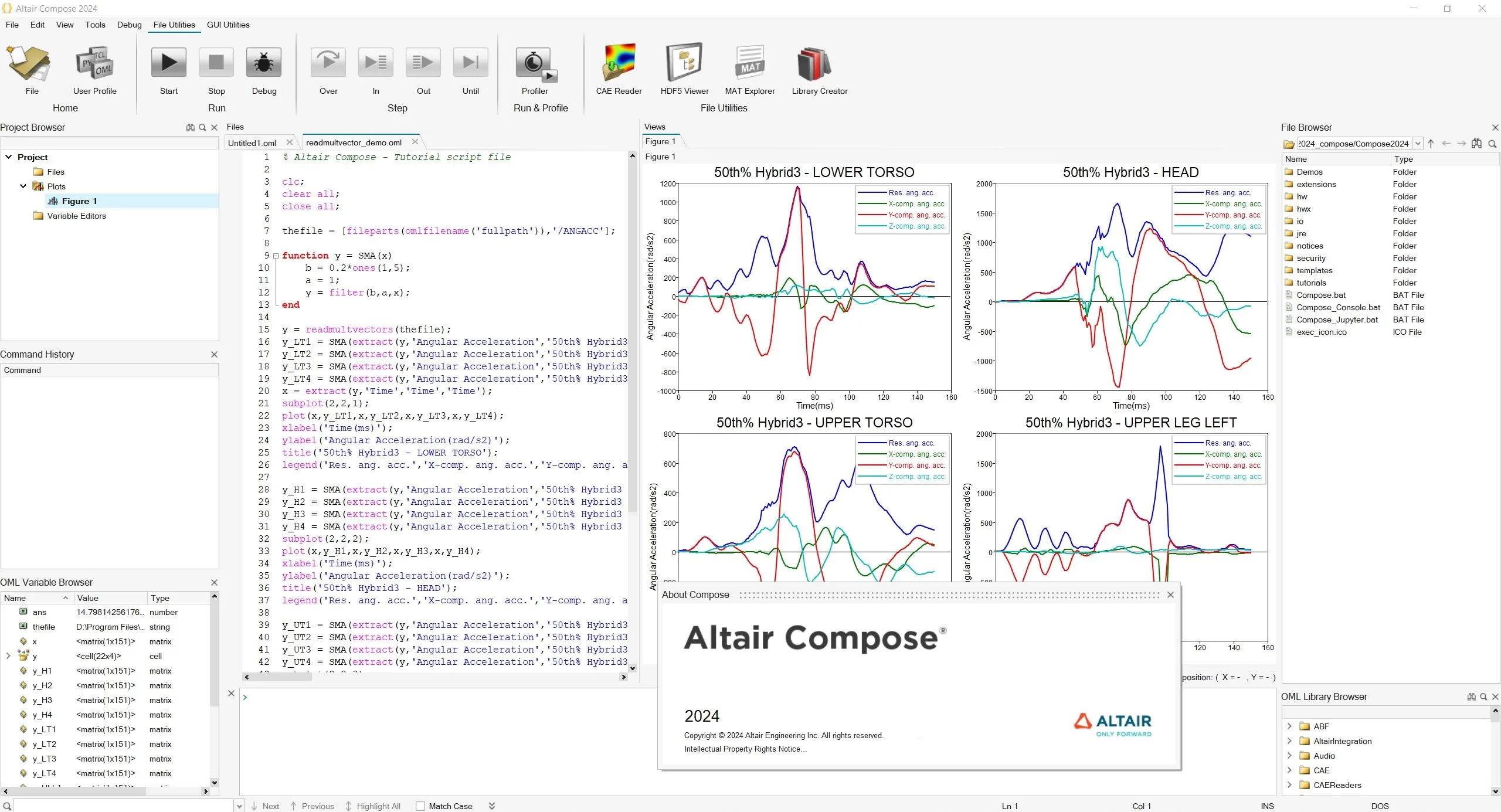Viewport: 1501px width, 812px height.
Task: Click search icon in OML Library Browser
Action: click(1483, 697)
